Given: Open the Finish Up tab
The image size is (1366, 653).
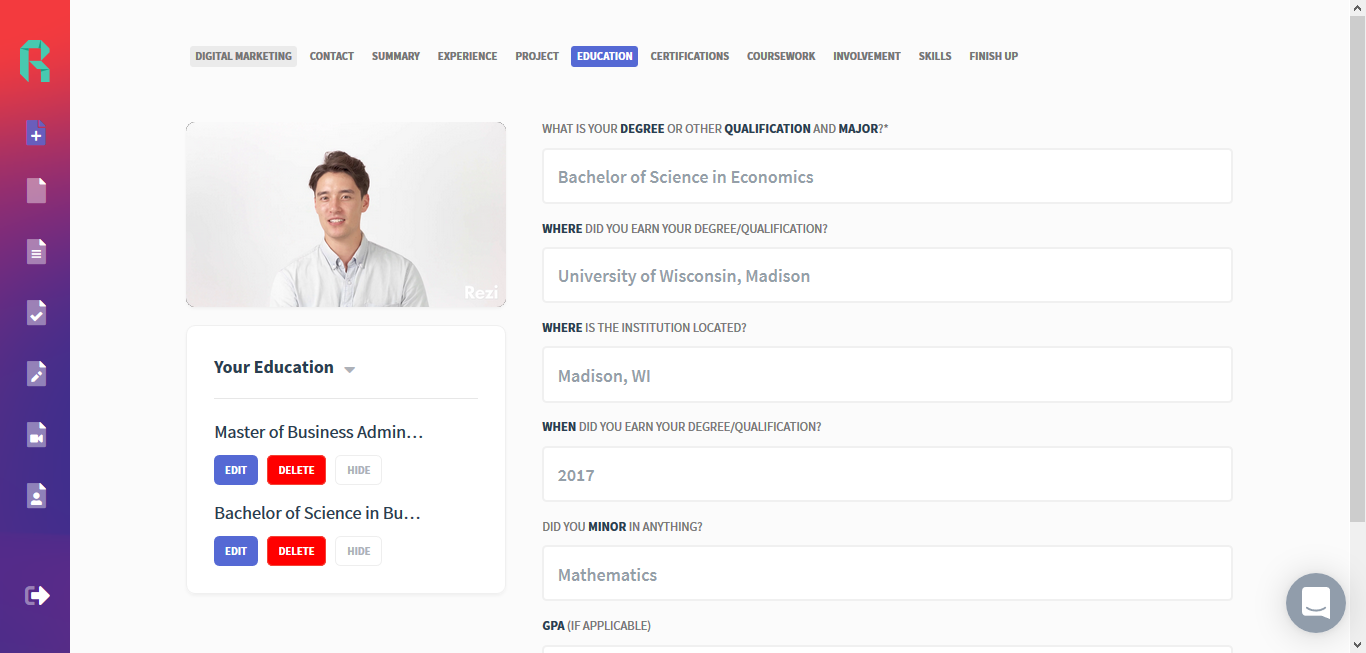Looking at the screenshot, I should 993,56.
